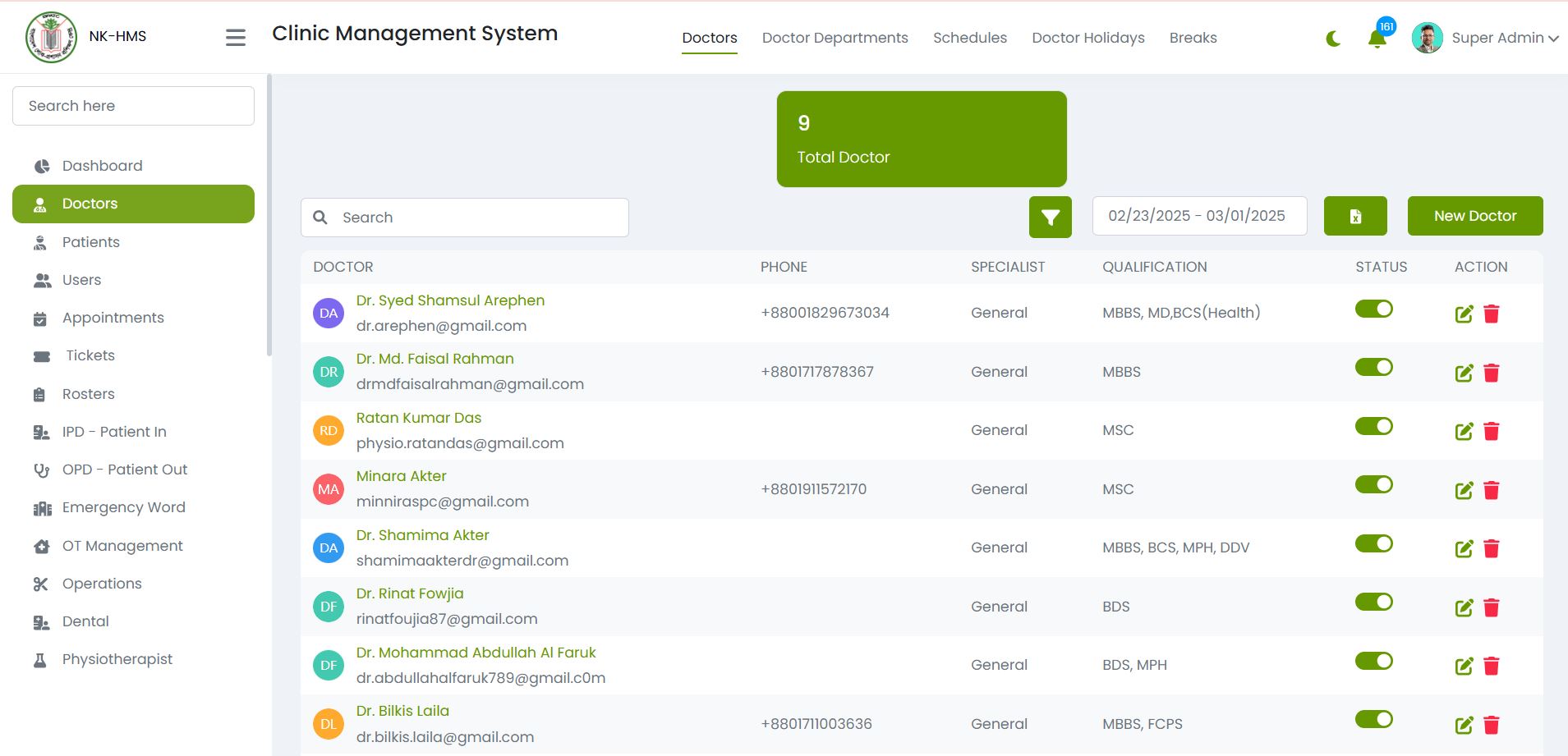Delete Ratan Kumar Das record

tap(1492, 431)
